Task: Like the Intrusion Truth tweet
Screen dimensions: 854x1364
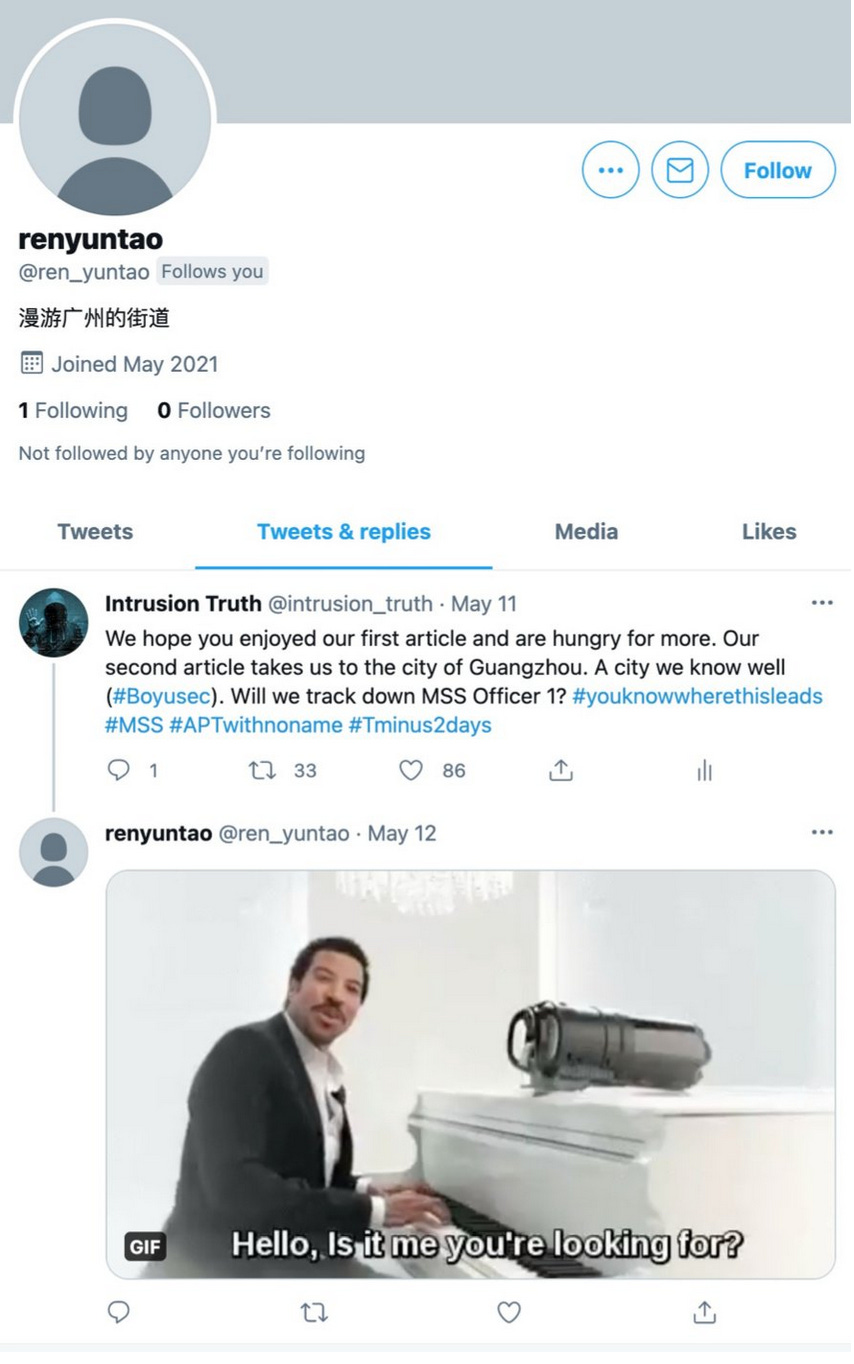Action: pos(411,770)
